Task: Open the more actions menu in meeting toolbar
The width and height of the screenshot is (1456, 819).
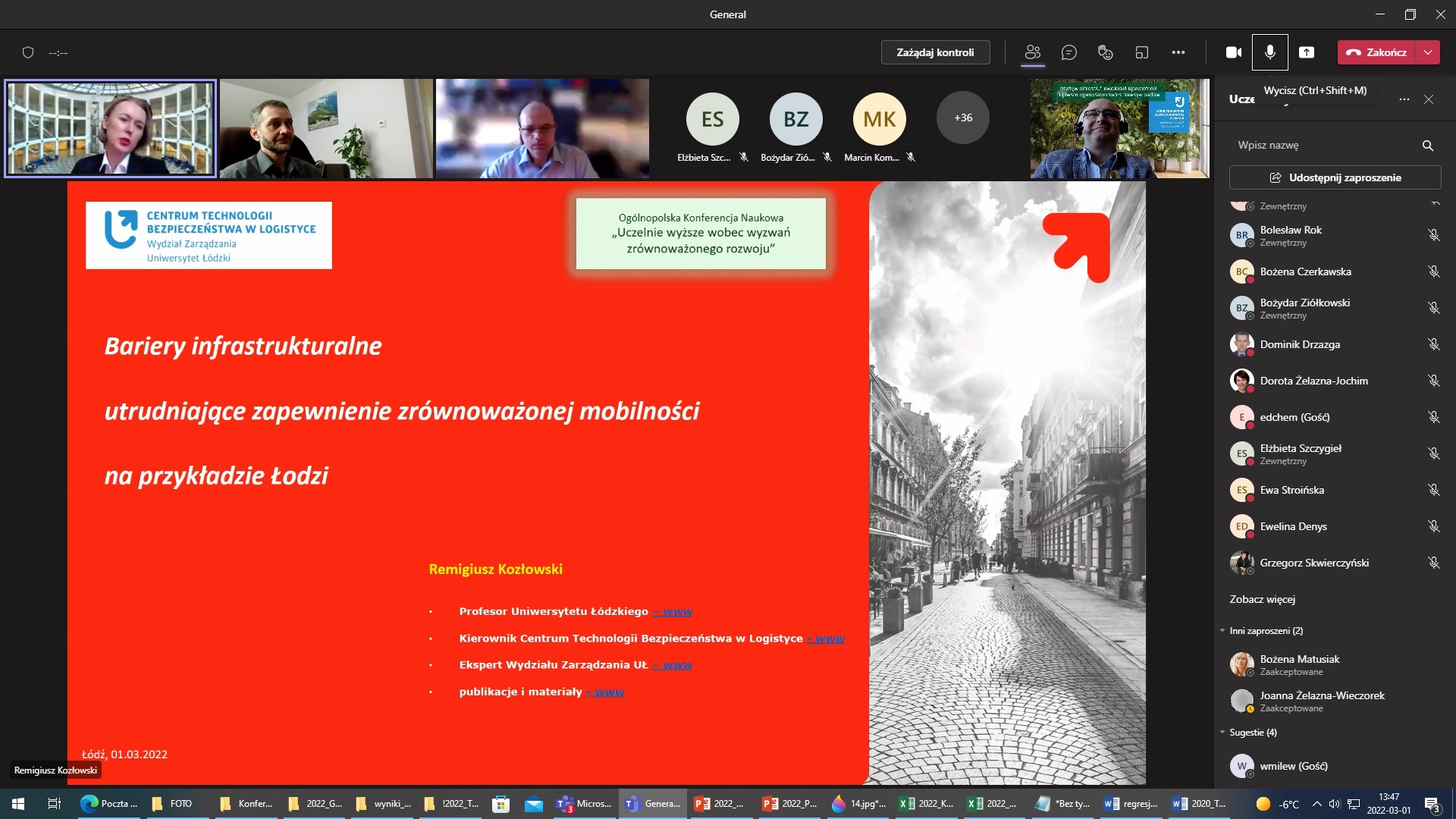Action: 1179,52
